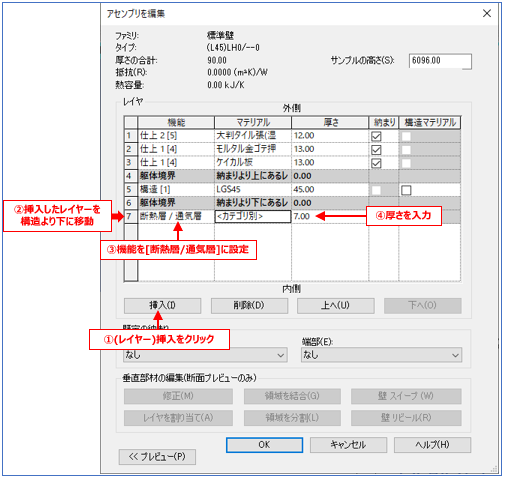
Task: Click the 挿入(I) button
Action: [162, 305]
